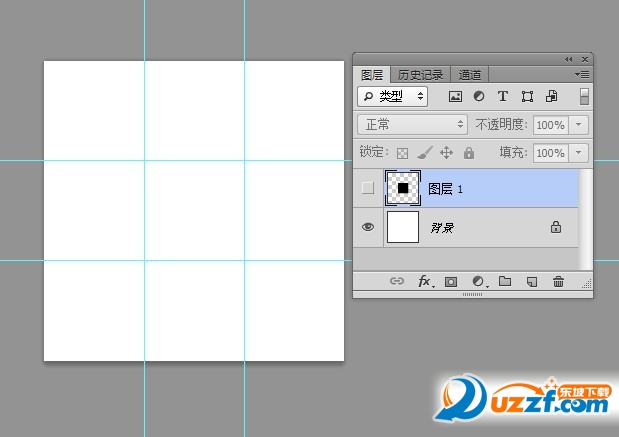619x437 pixels.
Task: Open the 类型 filter type dropdown
Action: (393, 96)
